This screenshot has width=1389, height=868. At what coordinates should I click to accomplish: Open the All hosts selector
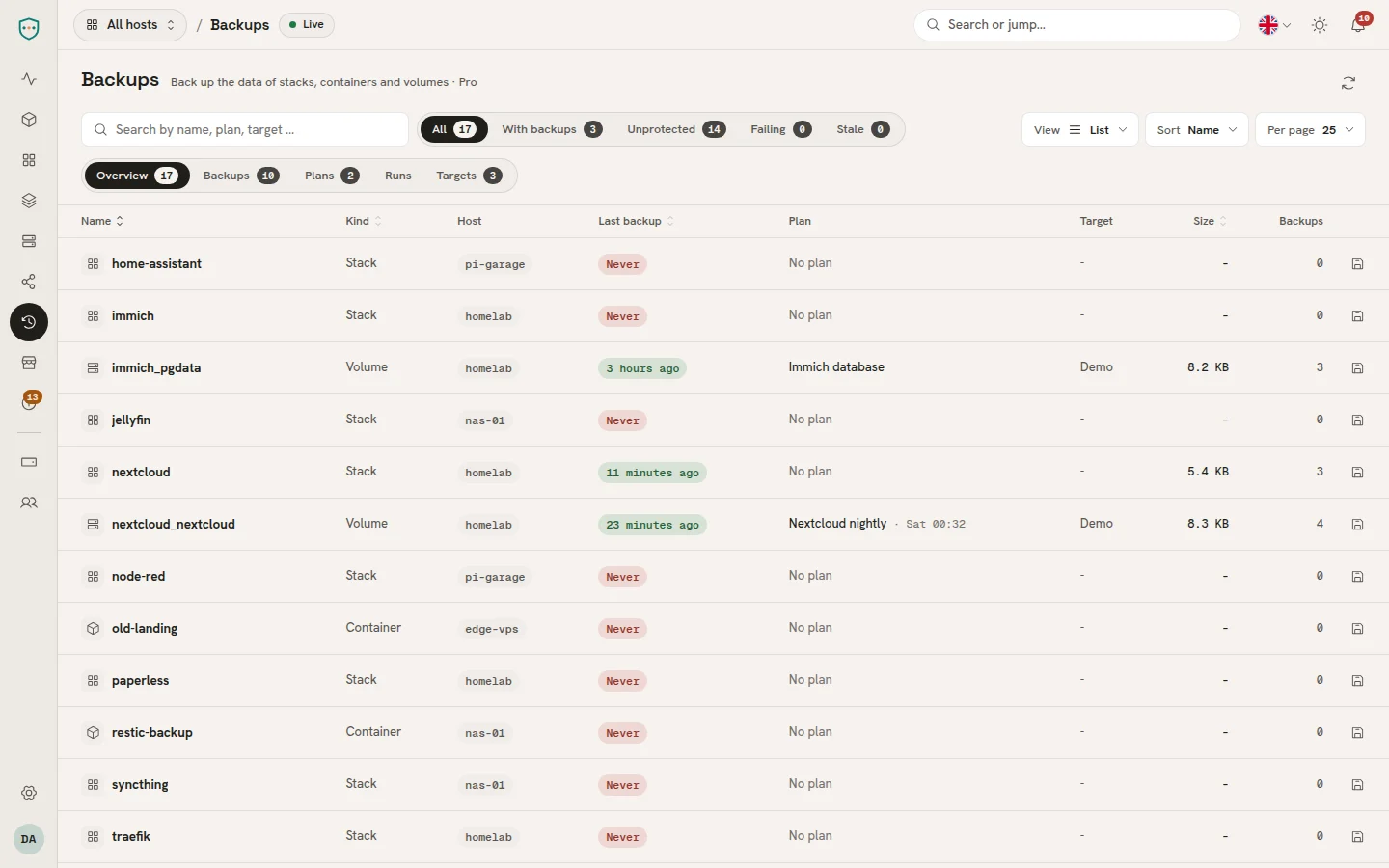coord(130,25)
